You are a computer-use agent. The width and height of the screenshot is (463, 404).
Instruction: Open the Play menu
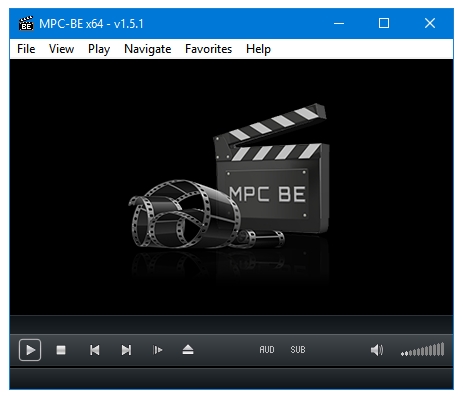pyautogui.click(x=99, y=49)
